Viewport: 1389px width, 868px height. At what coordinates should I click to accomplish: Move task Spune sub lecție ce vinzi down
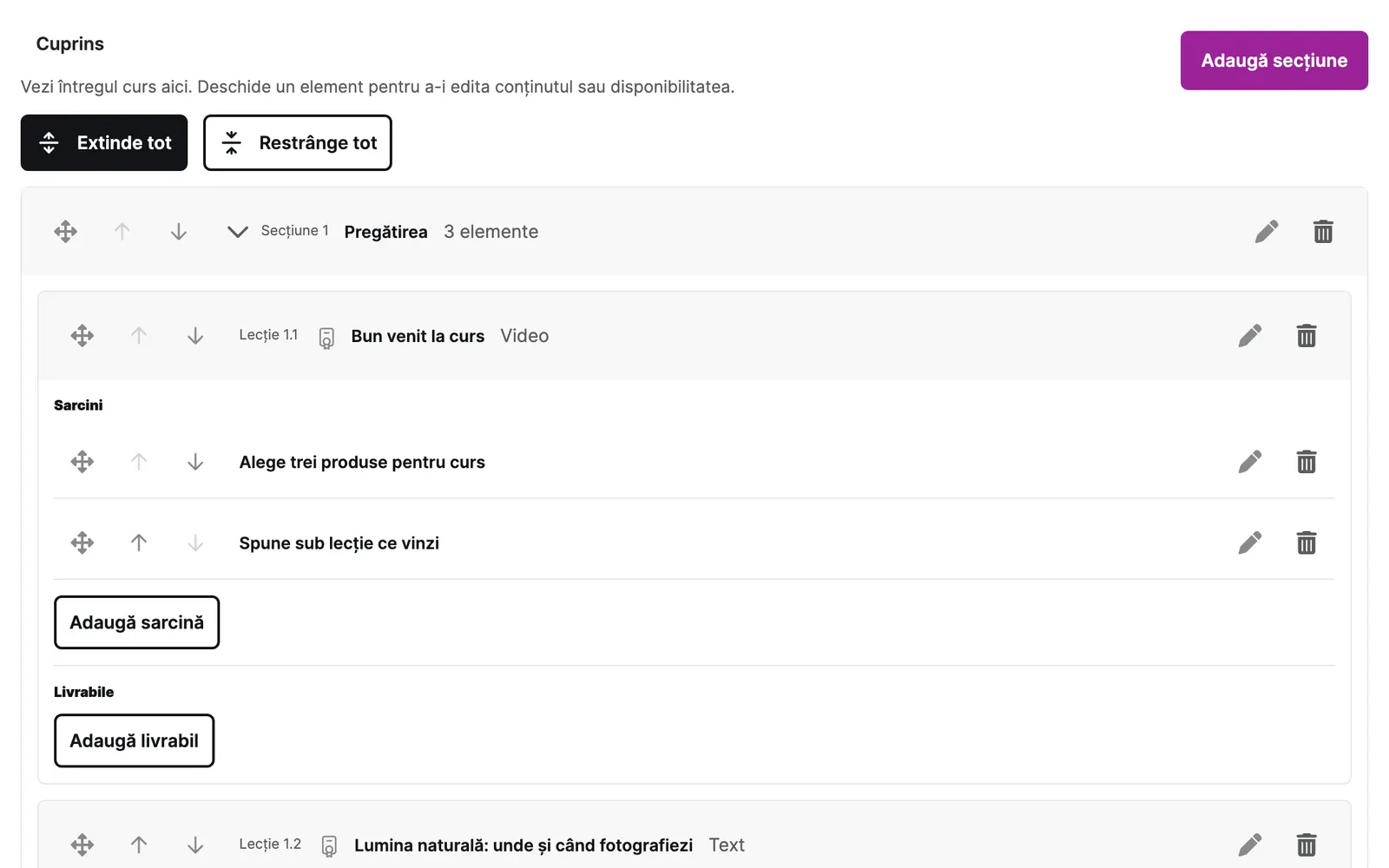(195, 542)
